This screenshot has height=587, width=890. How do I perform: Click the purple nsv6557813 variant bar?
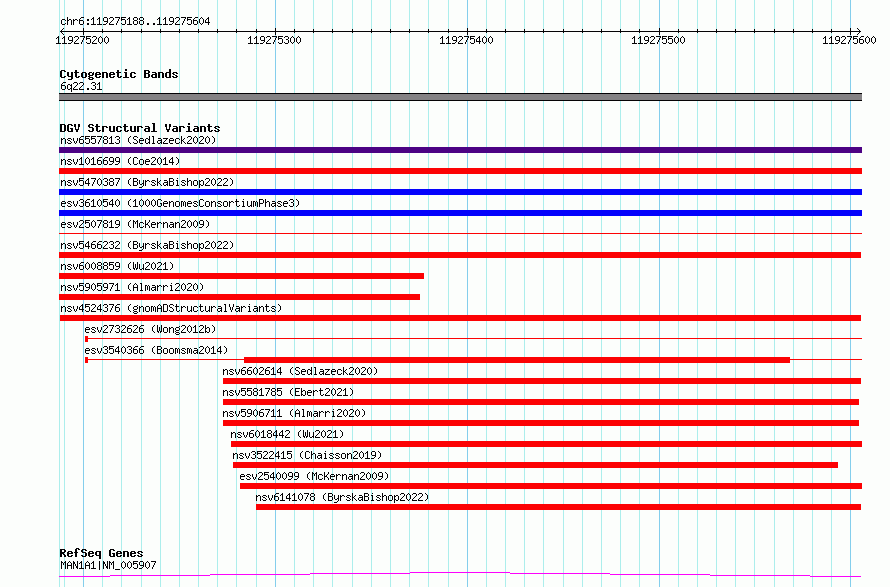[460, 150]
